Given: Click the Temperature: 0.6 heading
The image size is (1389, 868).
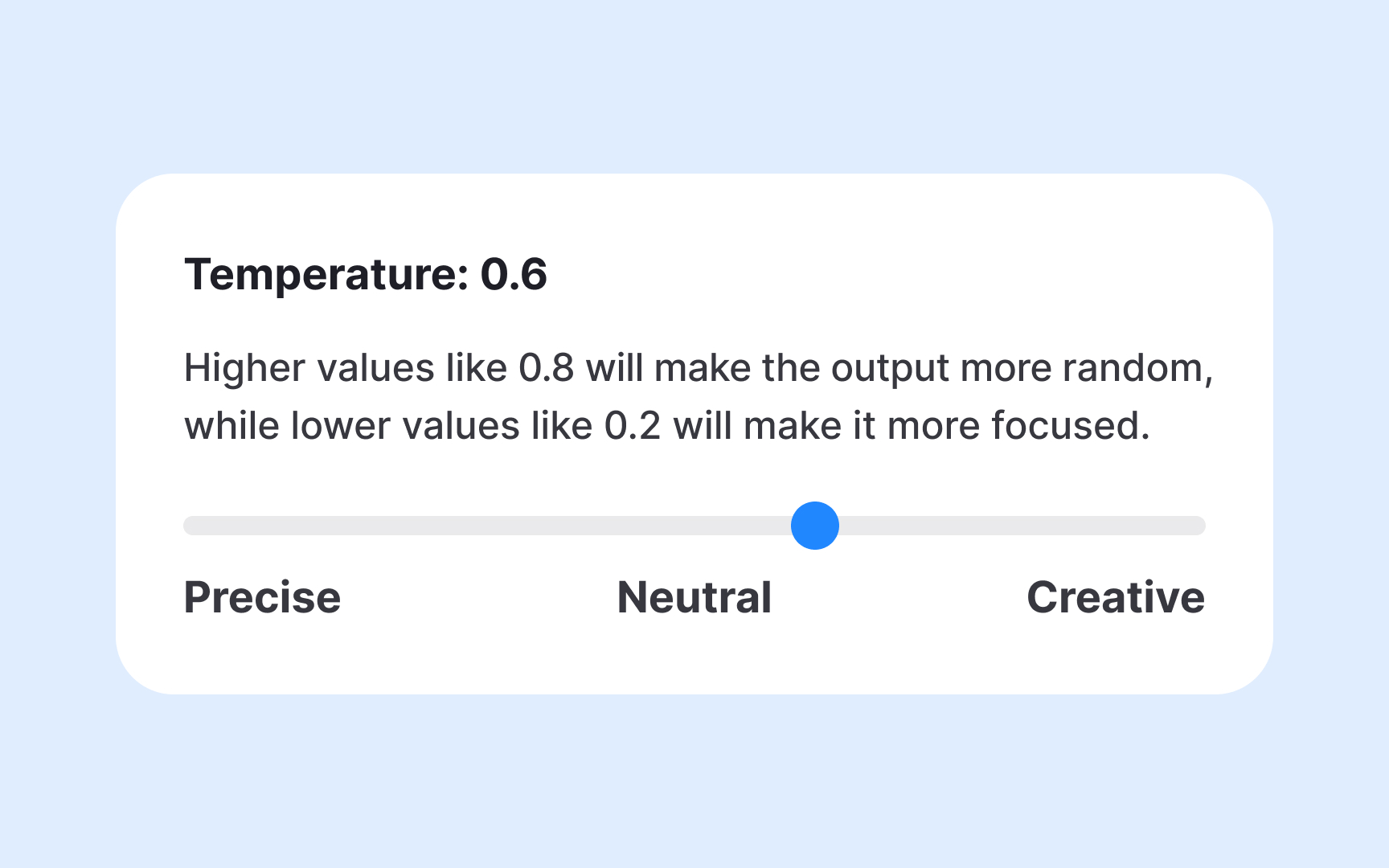Looking at the screenshot, I should point(366,273).
